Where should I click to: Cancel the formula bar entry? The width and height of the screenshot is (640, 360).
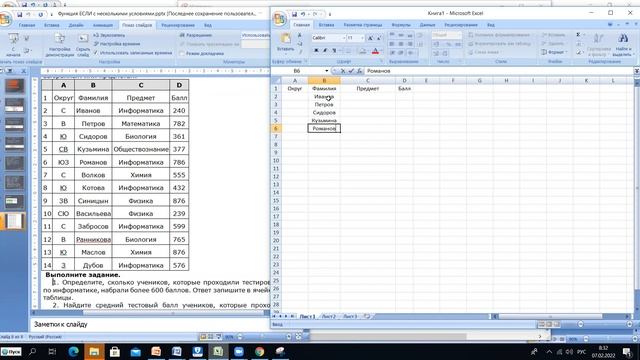point(343,71)
